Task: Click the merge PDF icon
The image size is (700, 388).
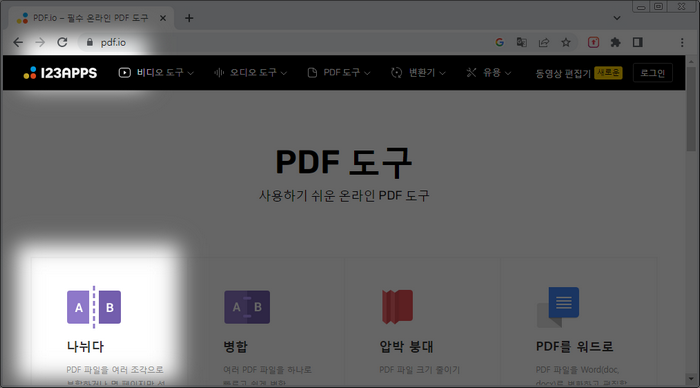Action: (247, 307)
